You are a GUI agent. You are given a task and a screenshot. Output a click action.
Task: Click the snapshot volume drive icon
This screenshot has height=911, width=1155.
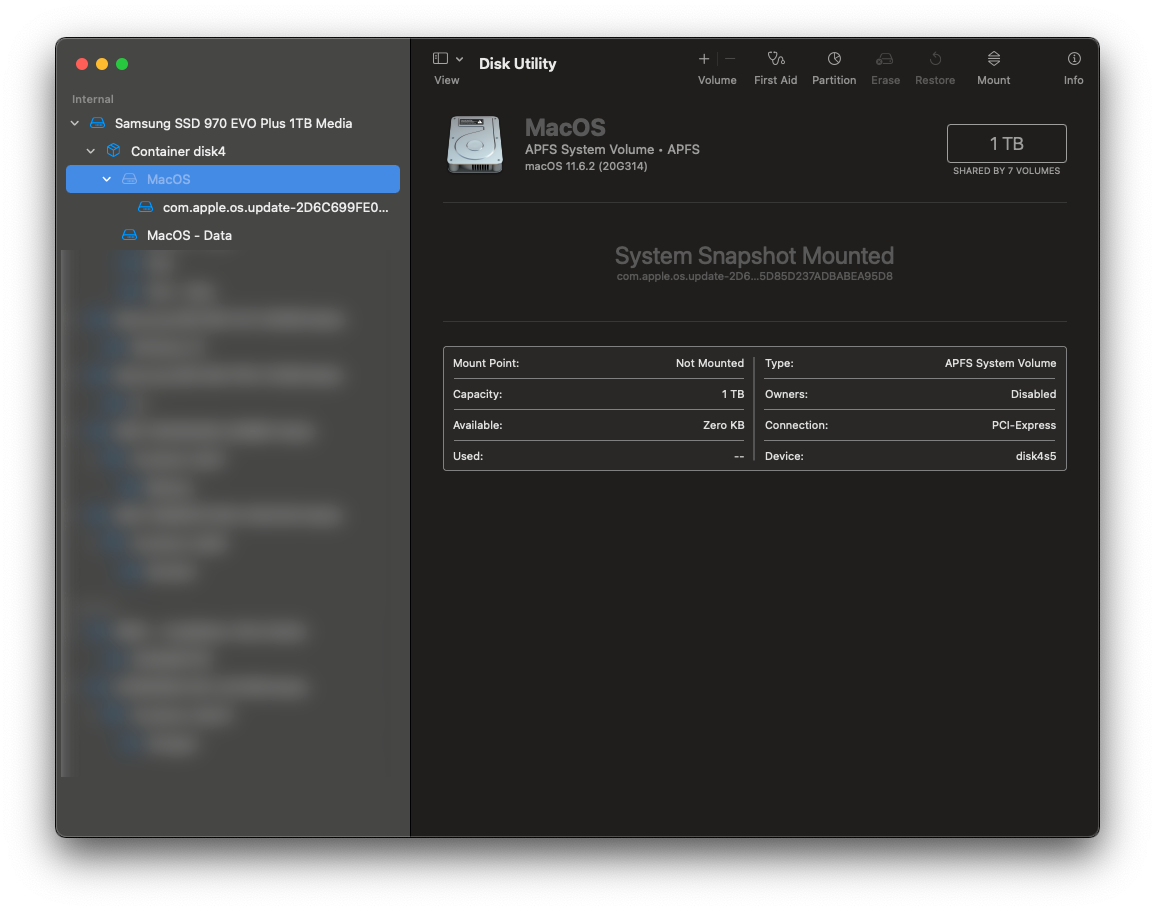[x=146, y=207]
